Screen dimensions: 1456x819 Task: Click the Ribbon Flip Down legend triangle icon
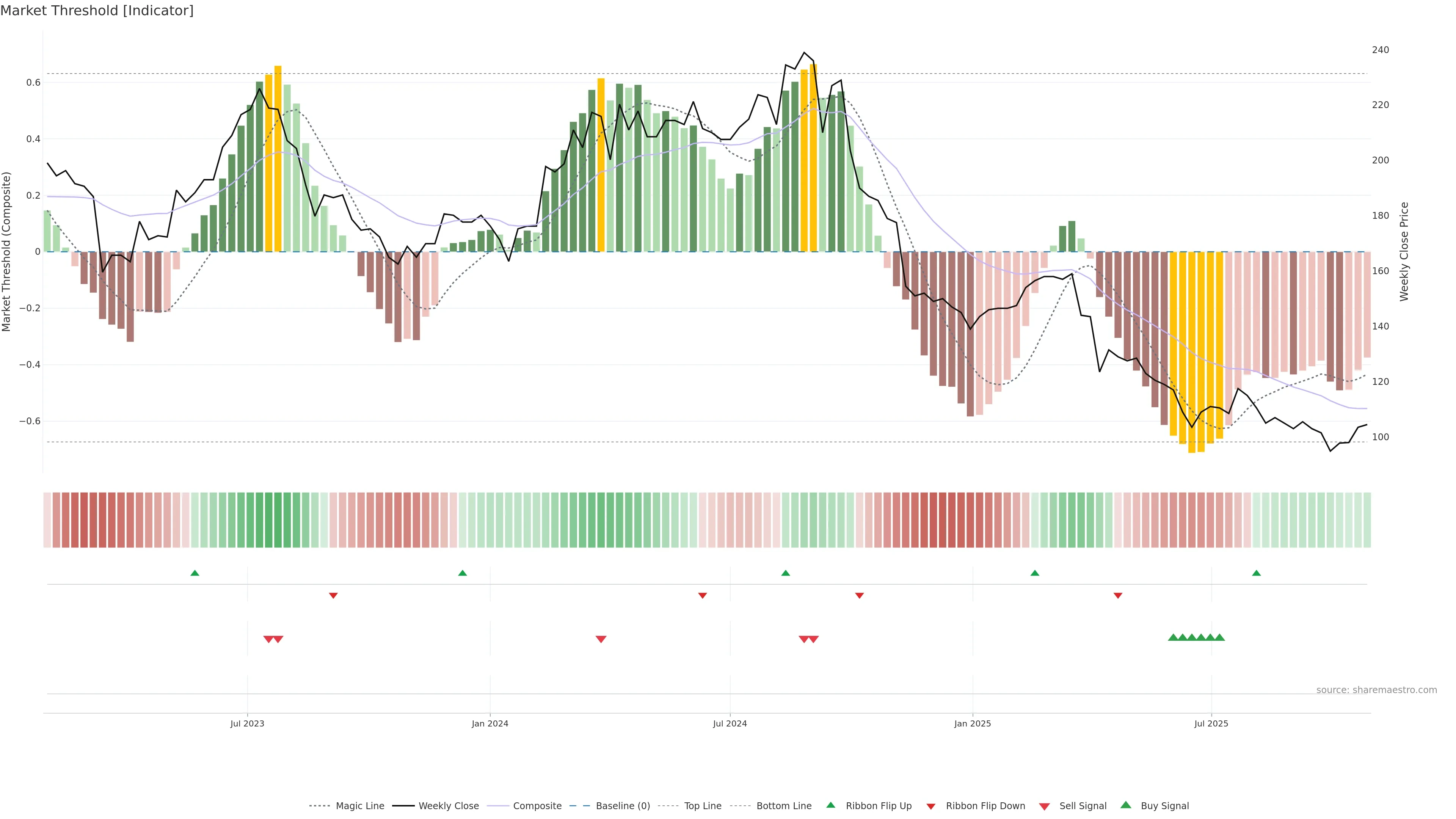[931, 806]
